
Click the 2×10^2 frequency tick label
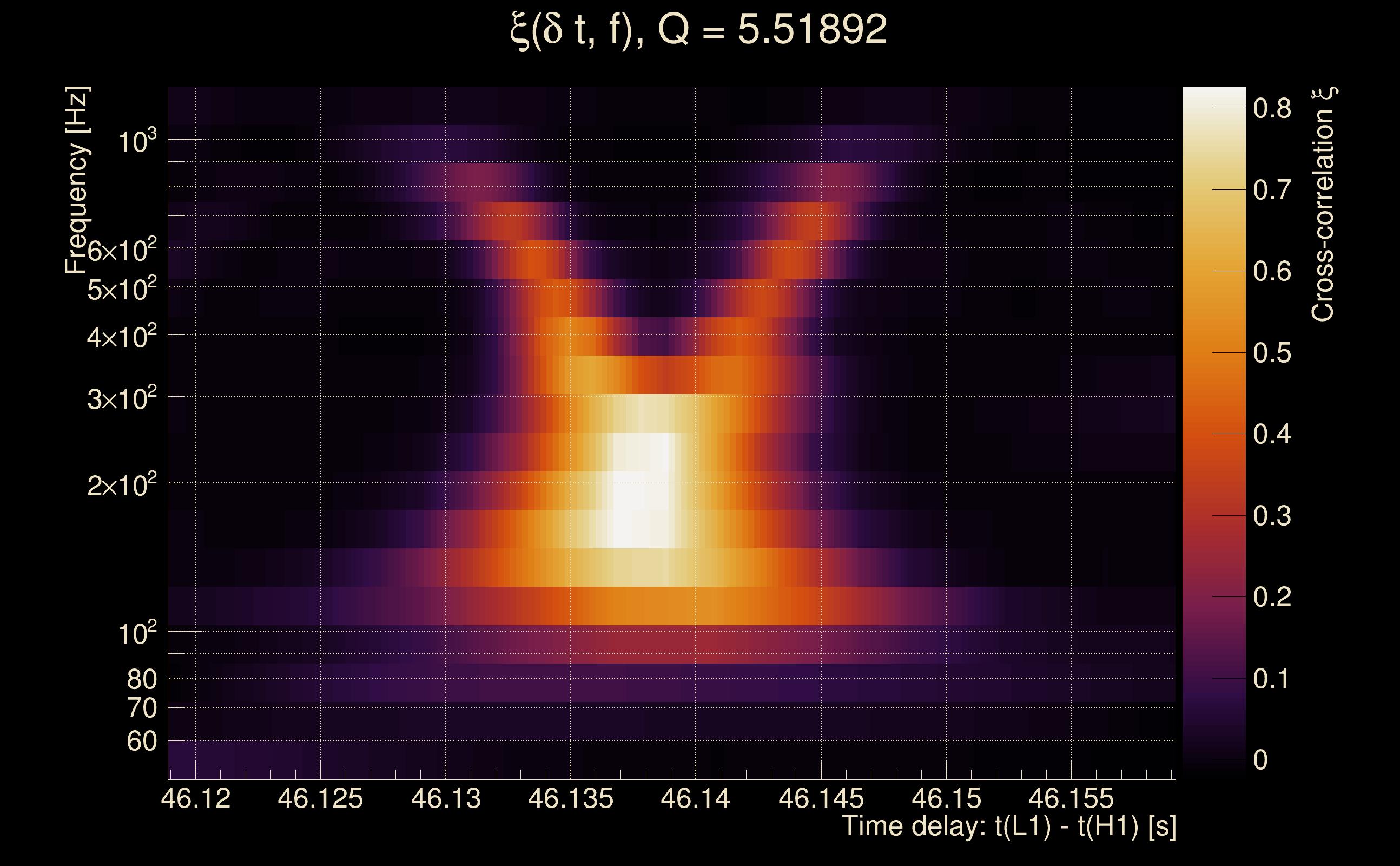pos(121,486)
